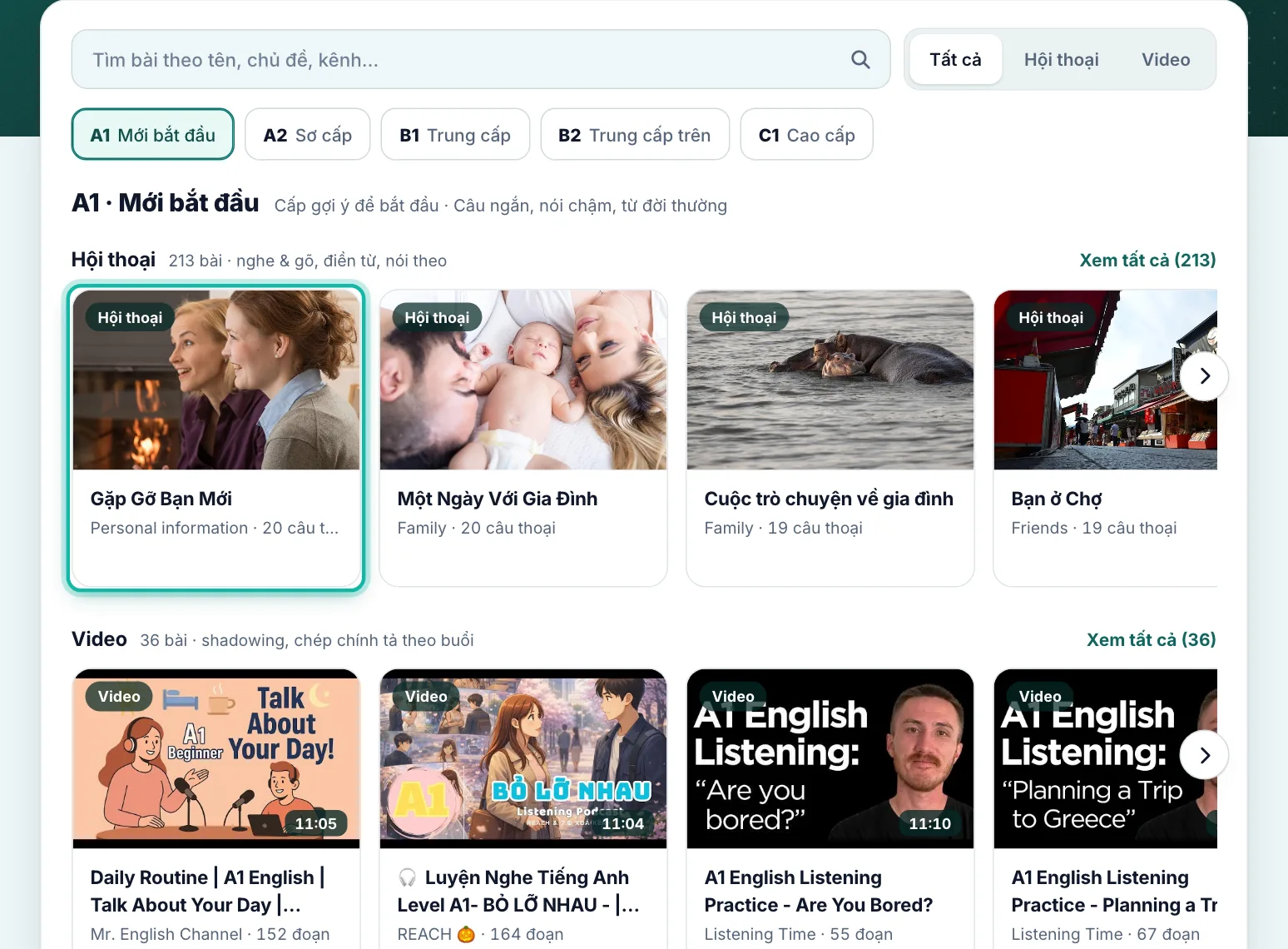
Task: Select the A2 Sơ cấp level
Action: click(307, 135)
